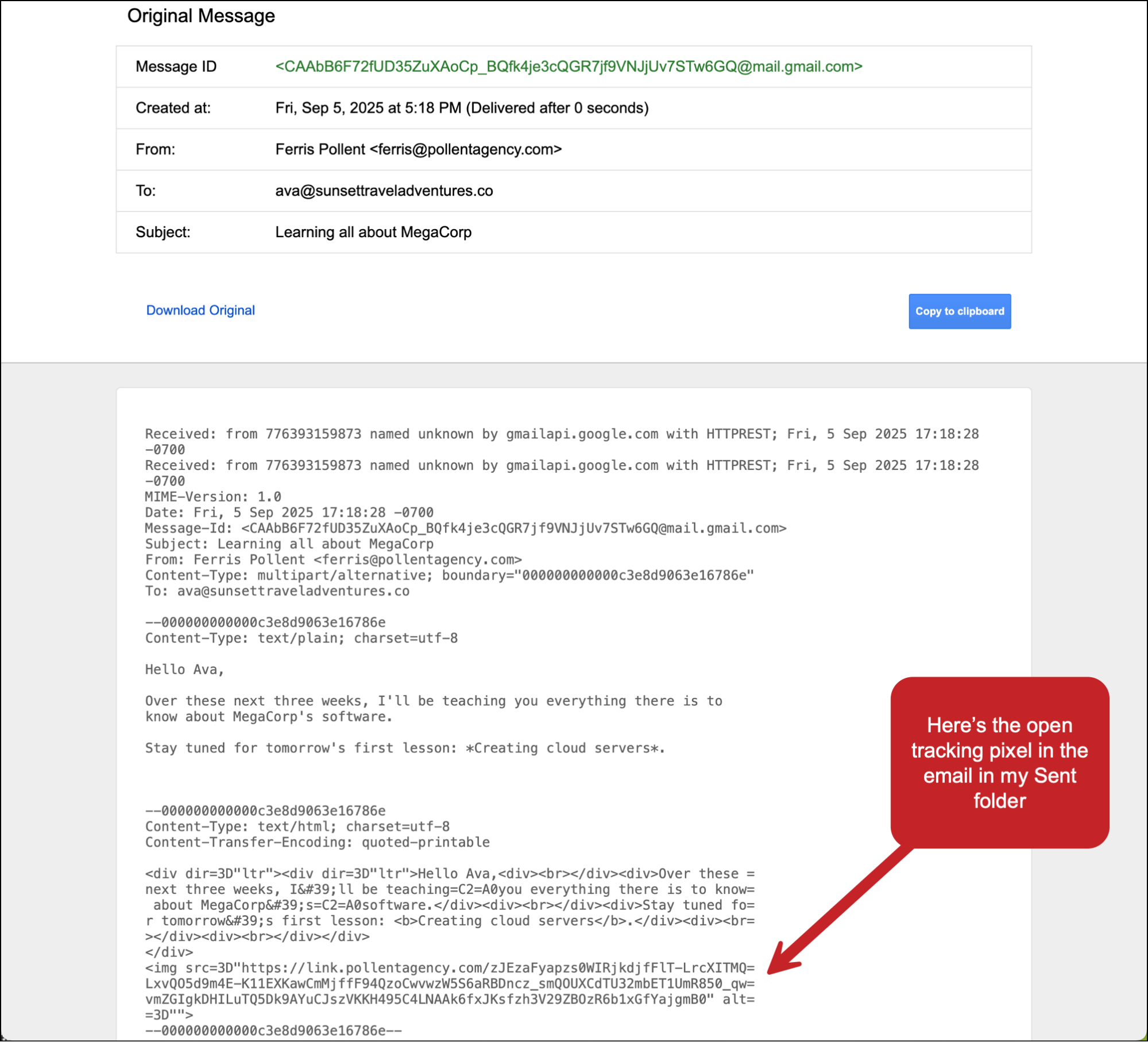The width and height of the screenshot is (1148, 1042).
Task: Click the Ferris Pollent sender address in the From row
Action: (x=418, y=149)
